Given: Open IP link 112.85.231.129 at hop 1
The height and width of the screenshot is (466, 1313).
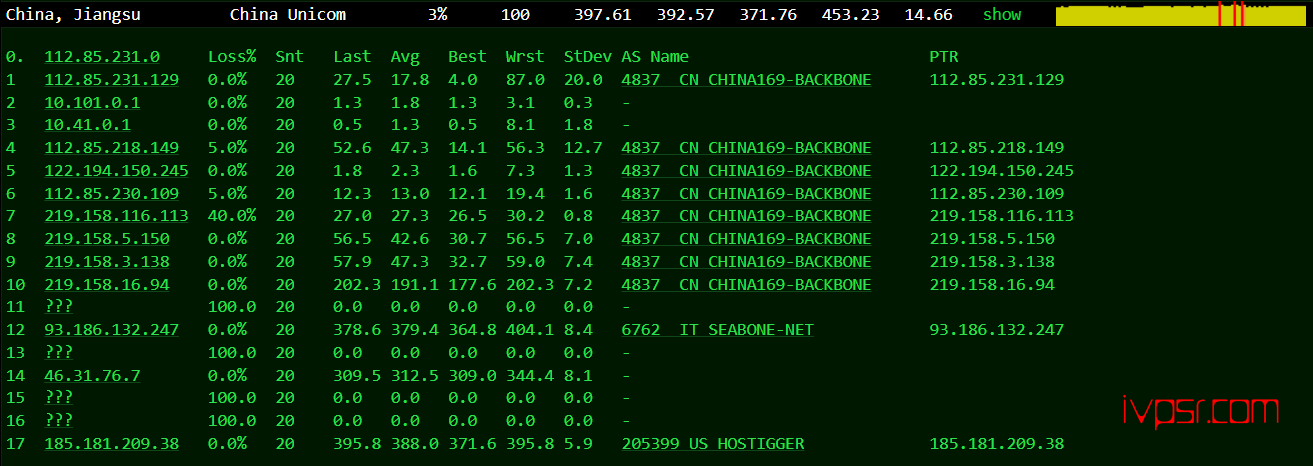Looking at the screenshot, I should tap(112, 80).
